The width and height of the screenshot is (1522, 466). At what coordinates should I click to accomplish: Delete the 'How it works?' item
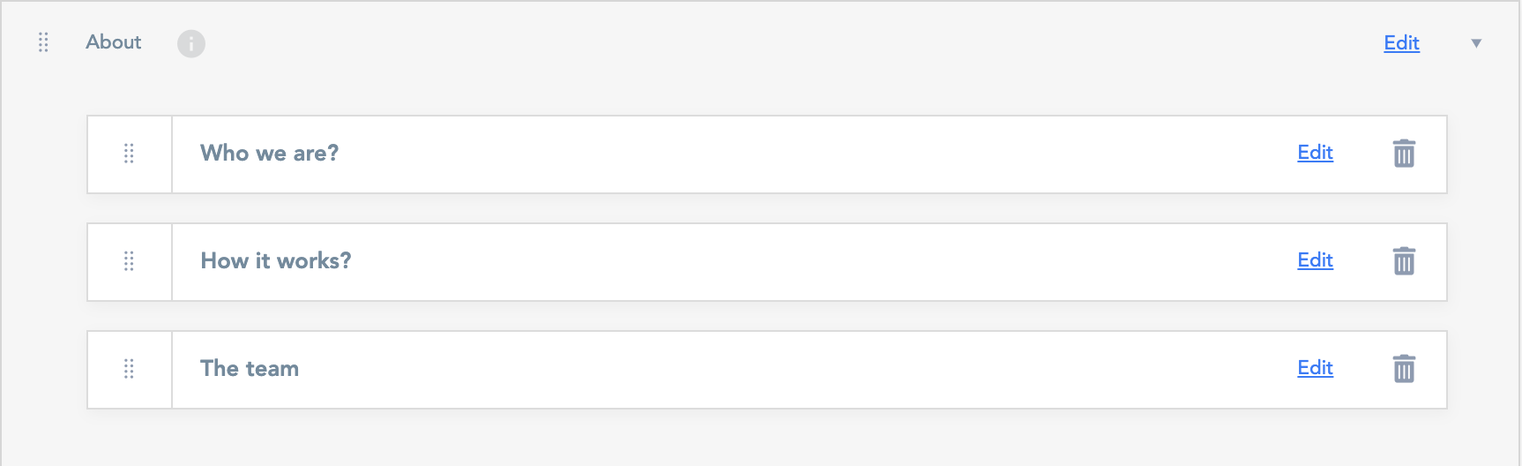click(1404, 261)
